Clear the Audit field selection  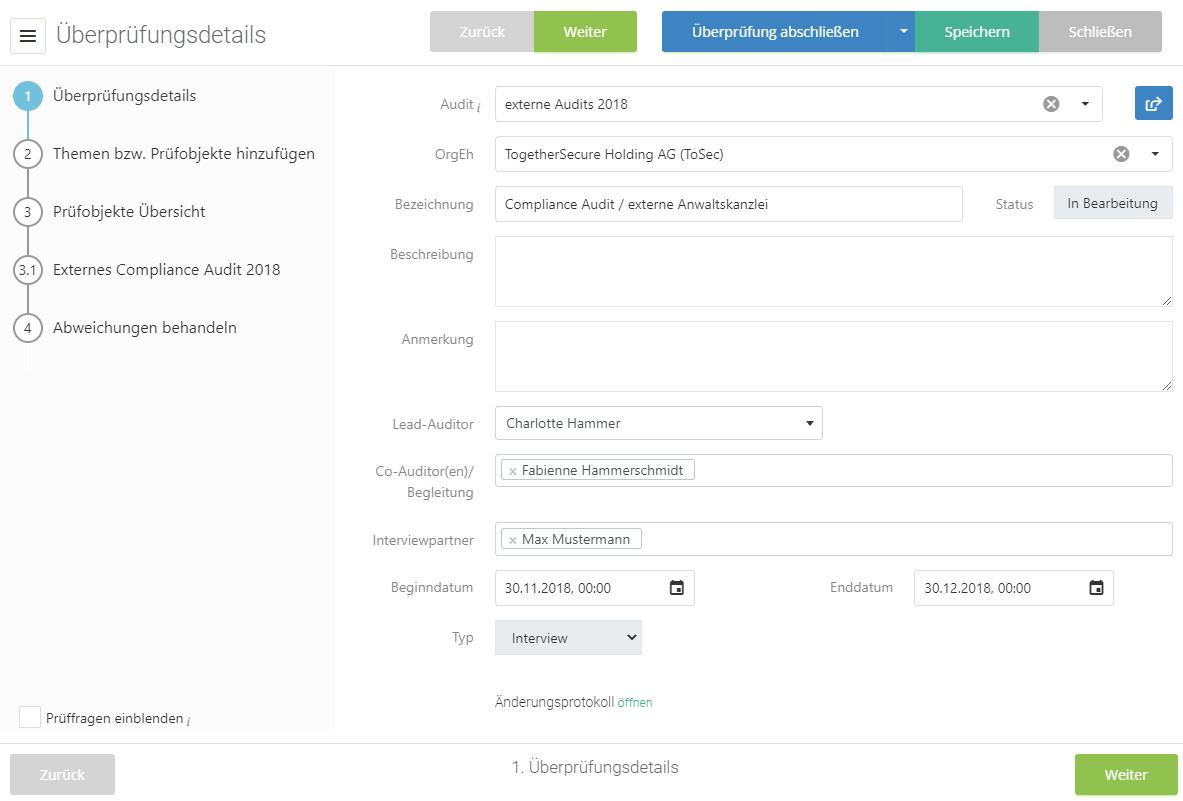1051,104
